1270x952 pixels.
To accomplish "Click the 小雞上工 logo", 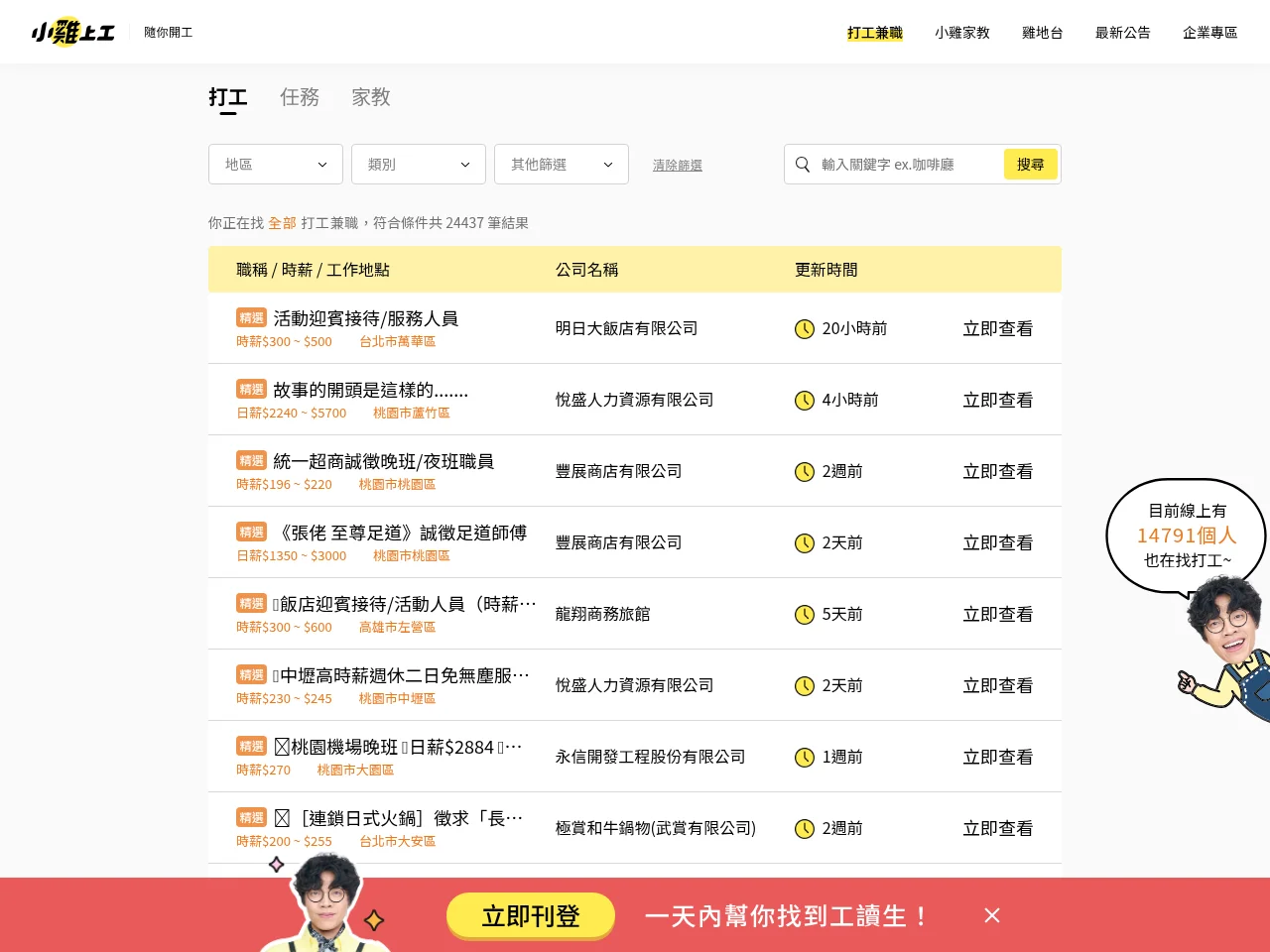I will coord(73,32).
